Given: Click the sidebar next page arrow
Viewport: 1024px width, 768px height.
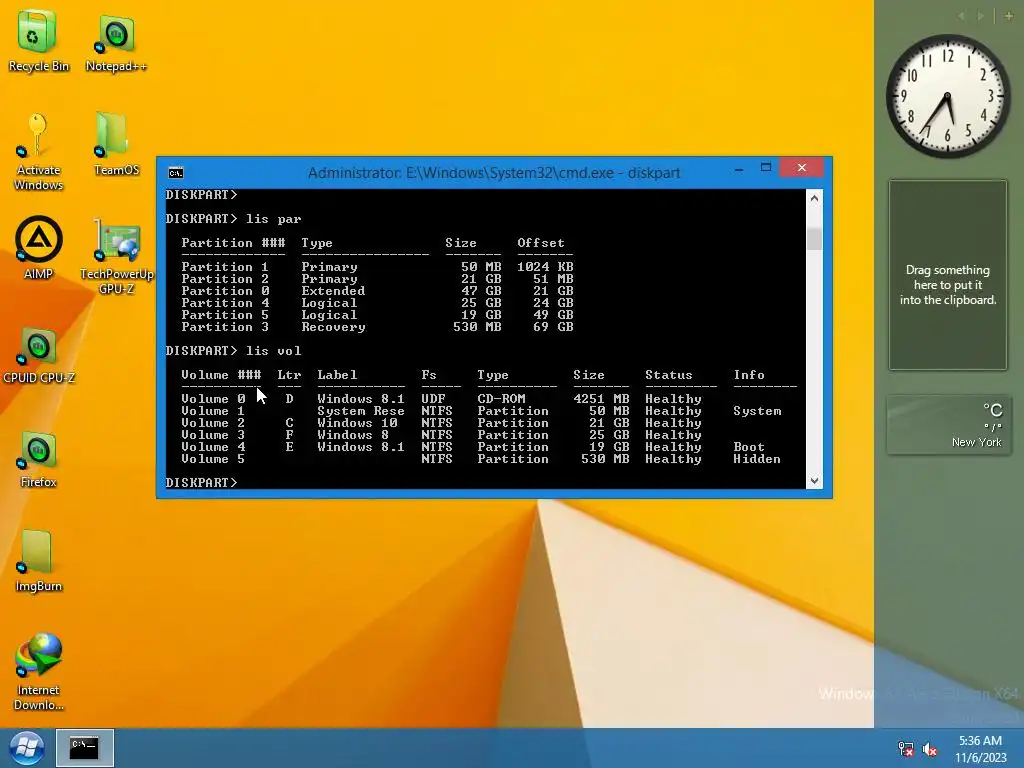Looking at the screenshot, I should click(981, 16).
